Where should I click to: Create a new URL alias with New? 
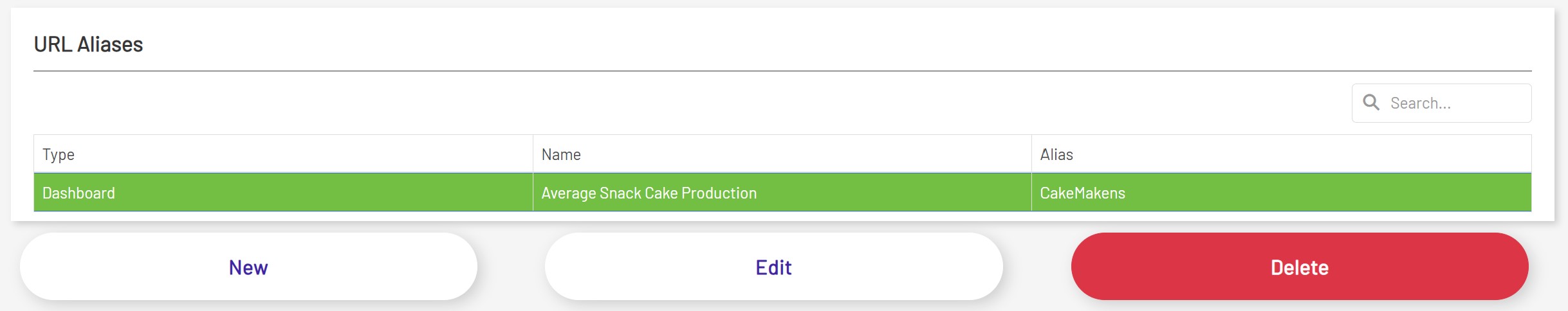(x=248, y=267)
